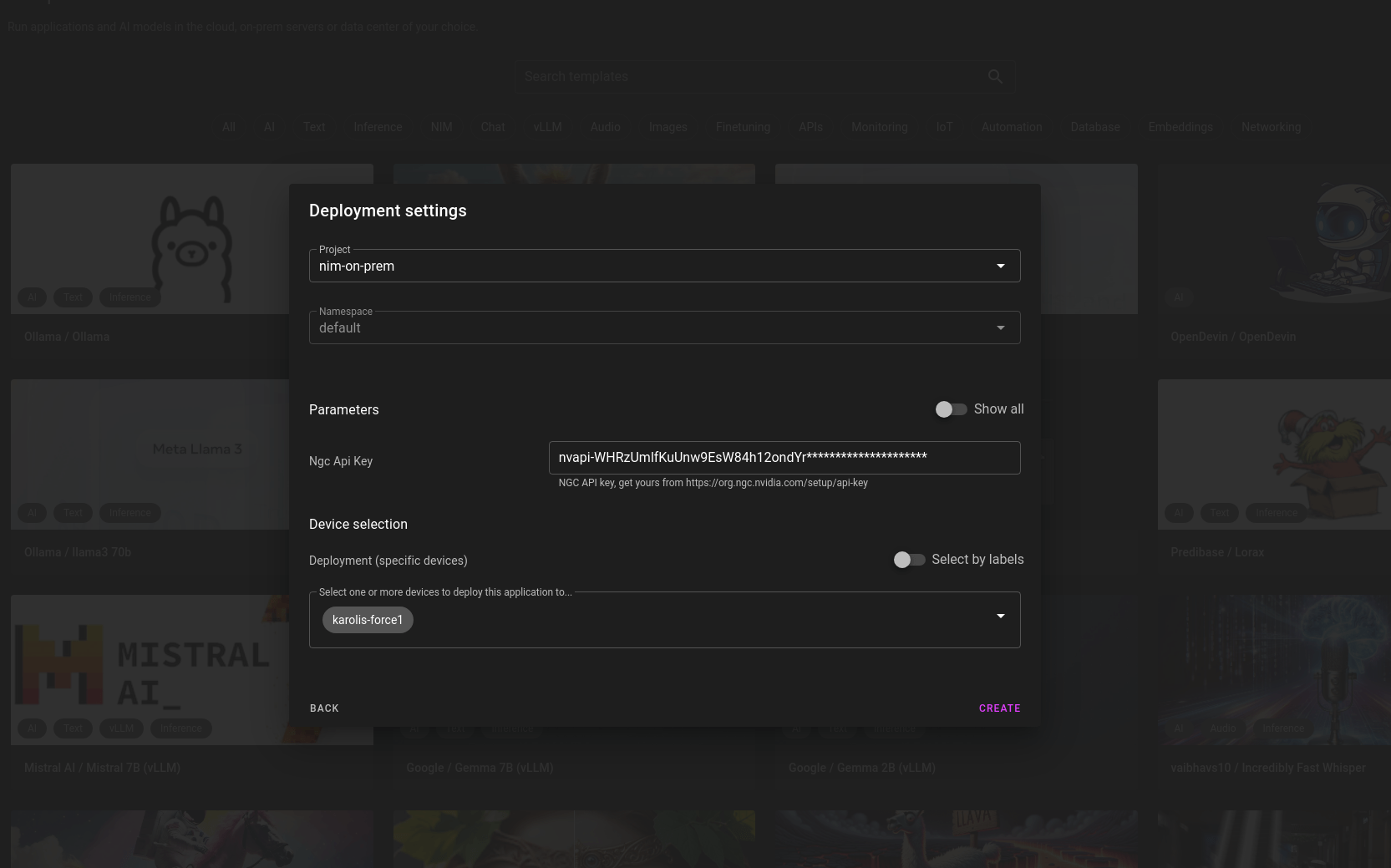Filter templates by Automation tab
Image resolution: width=1391 pixels, height=868 pixels.
click(x=1012, y=127)
